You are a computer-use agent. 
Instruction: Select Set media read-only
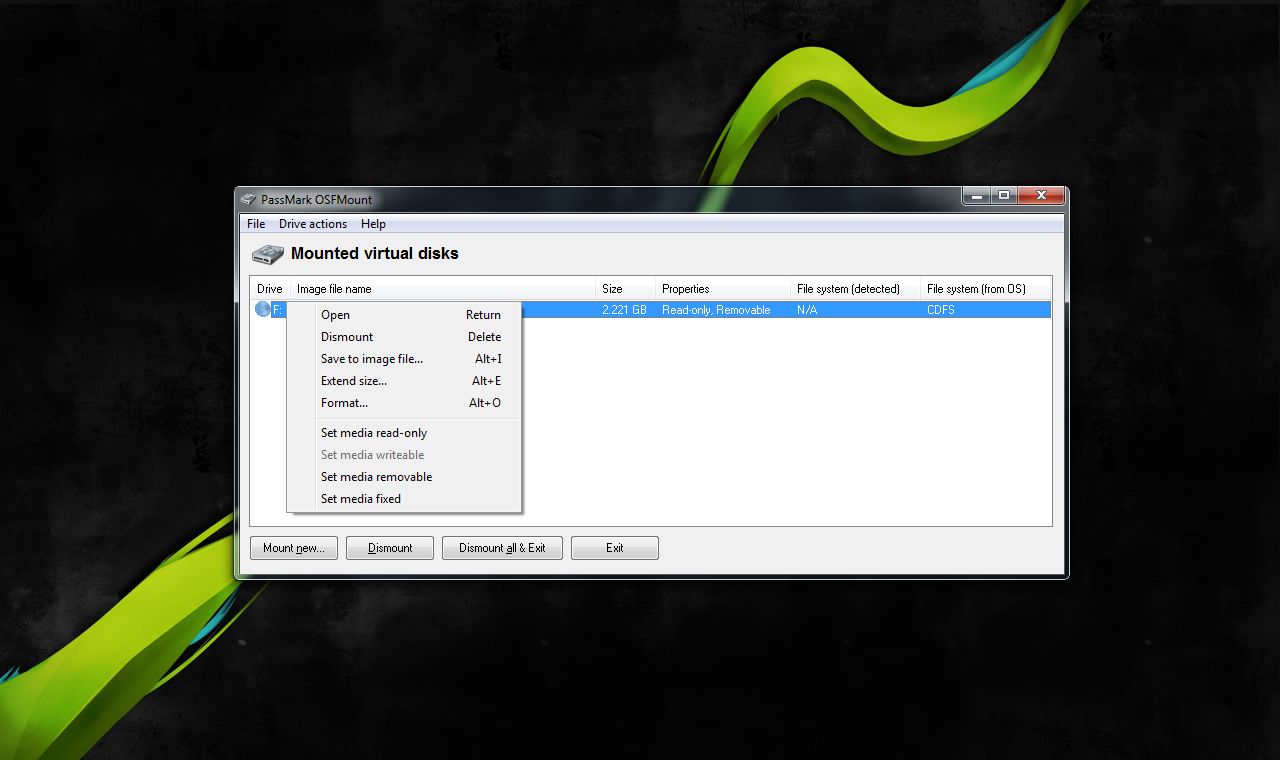404,433
